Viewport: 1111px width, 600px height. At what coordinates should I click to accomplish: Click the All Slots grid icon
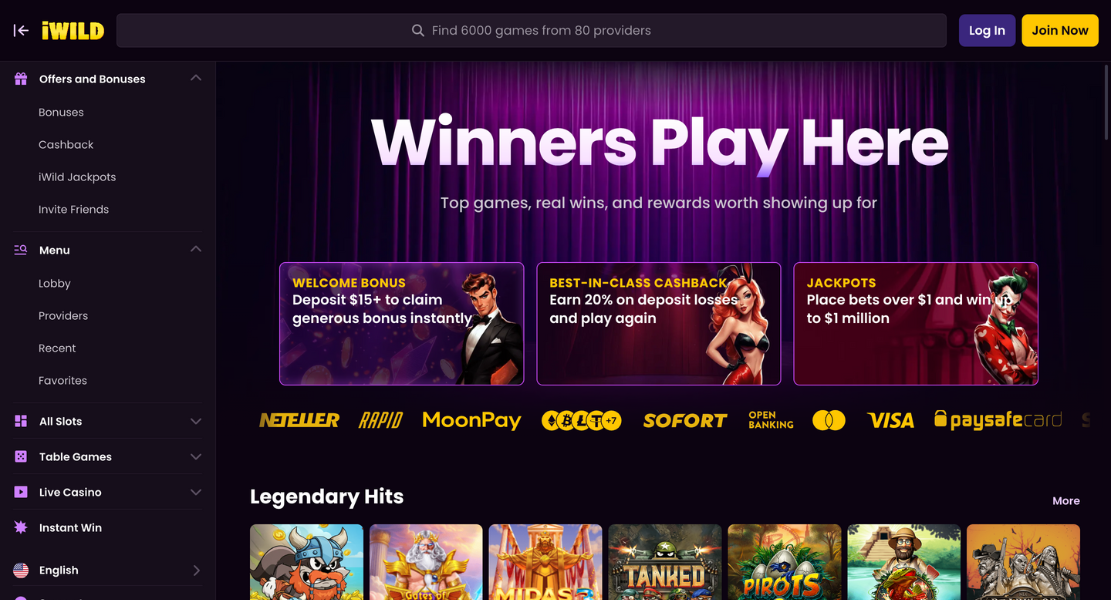21,421
